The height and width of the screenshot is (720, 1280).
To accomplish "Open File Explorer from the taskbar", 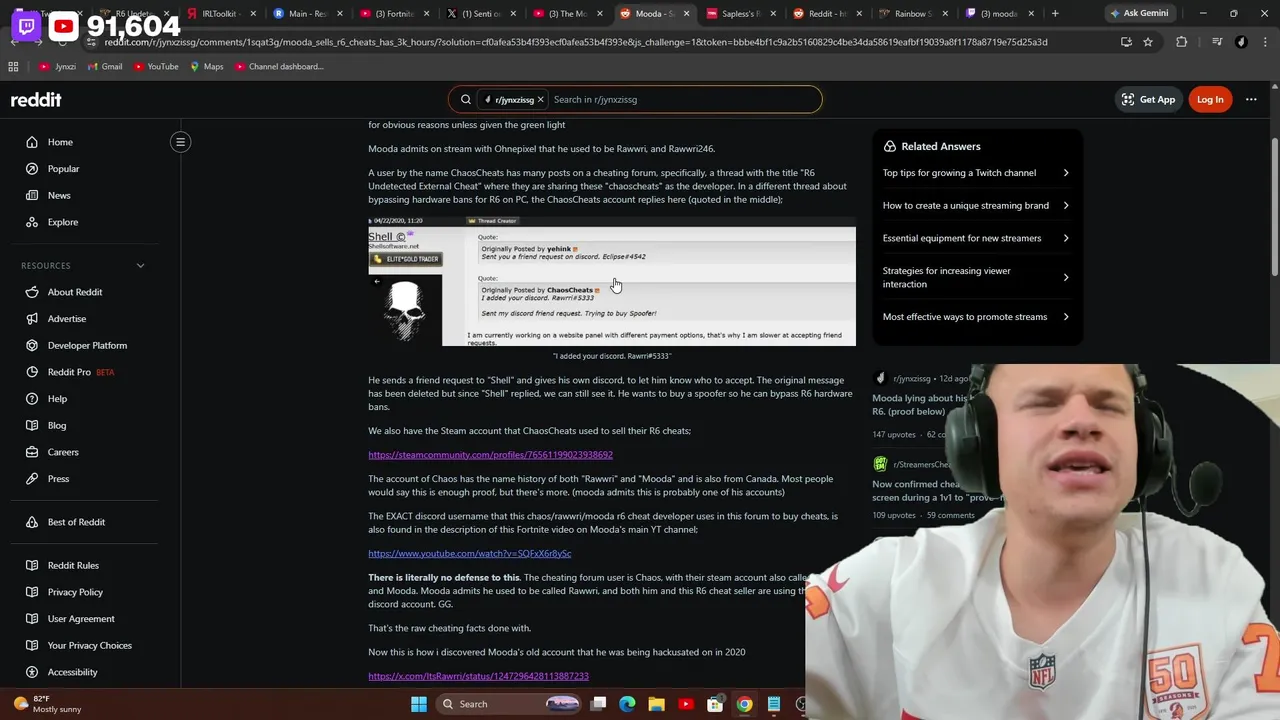I will point(656,704).
